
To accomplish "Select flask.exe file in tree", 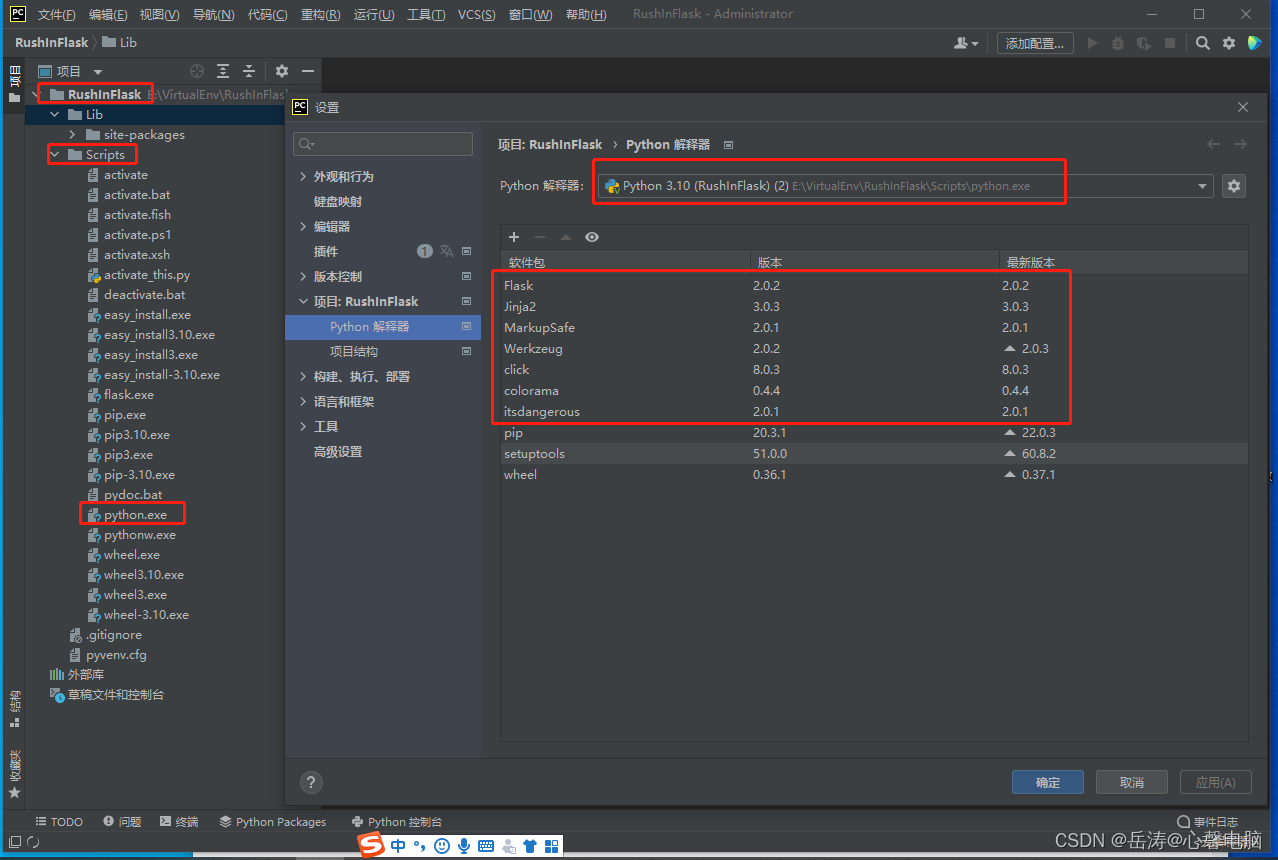I will [x=129, y=395].
